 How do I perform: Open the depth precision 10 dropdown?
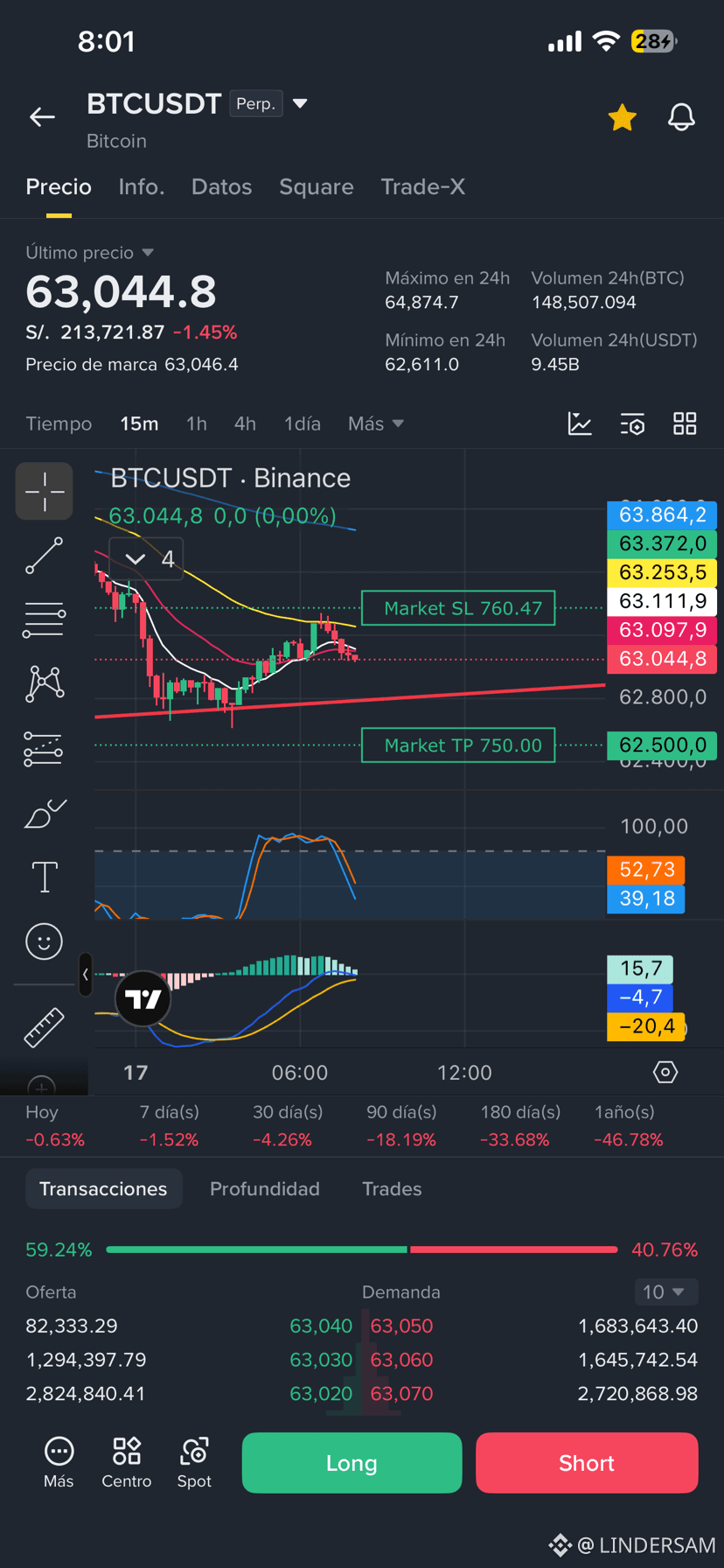(665, 1291)
